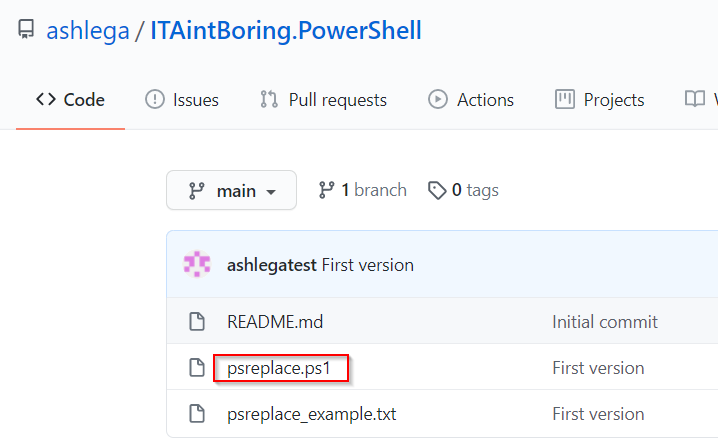The image size is (718, 441).
Task: View the 1 branch link
Action: (362, 190)
